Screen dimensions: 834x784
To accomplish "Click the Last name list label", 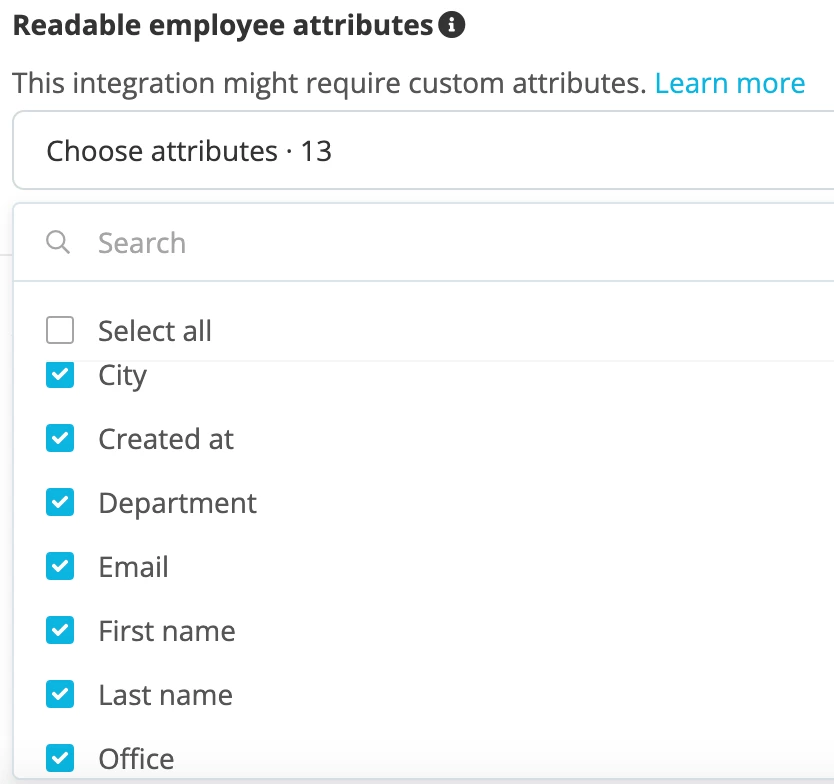I will click(x=166, y=695).
